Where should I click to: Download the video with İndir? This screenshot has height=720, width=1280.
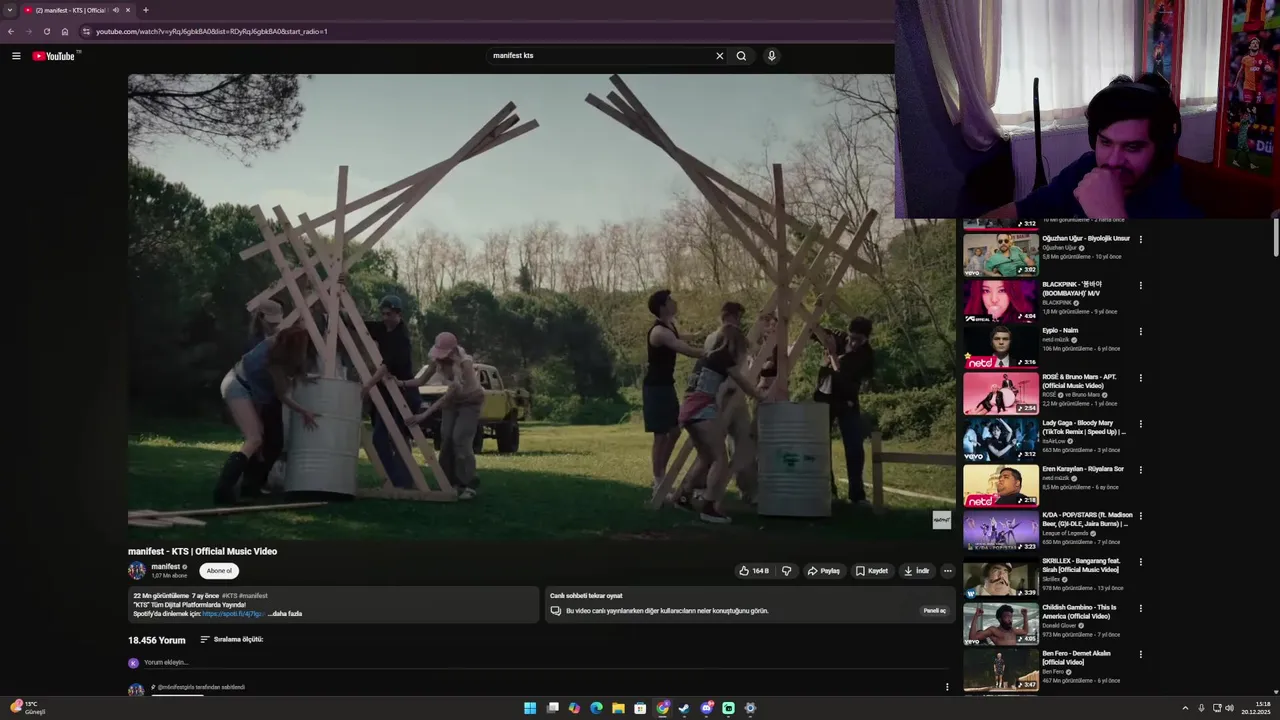pyautogui.click(x=916, y=571)
